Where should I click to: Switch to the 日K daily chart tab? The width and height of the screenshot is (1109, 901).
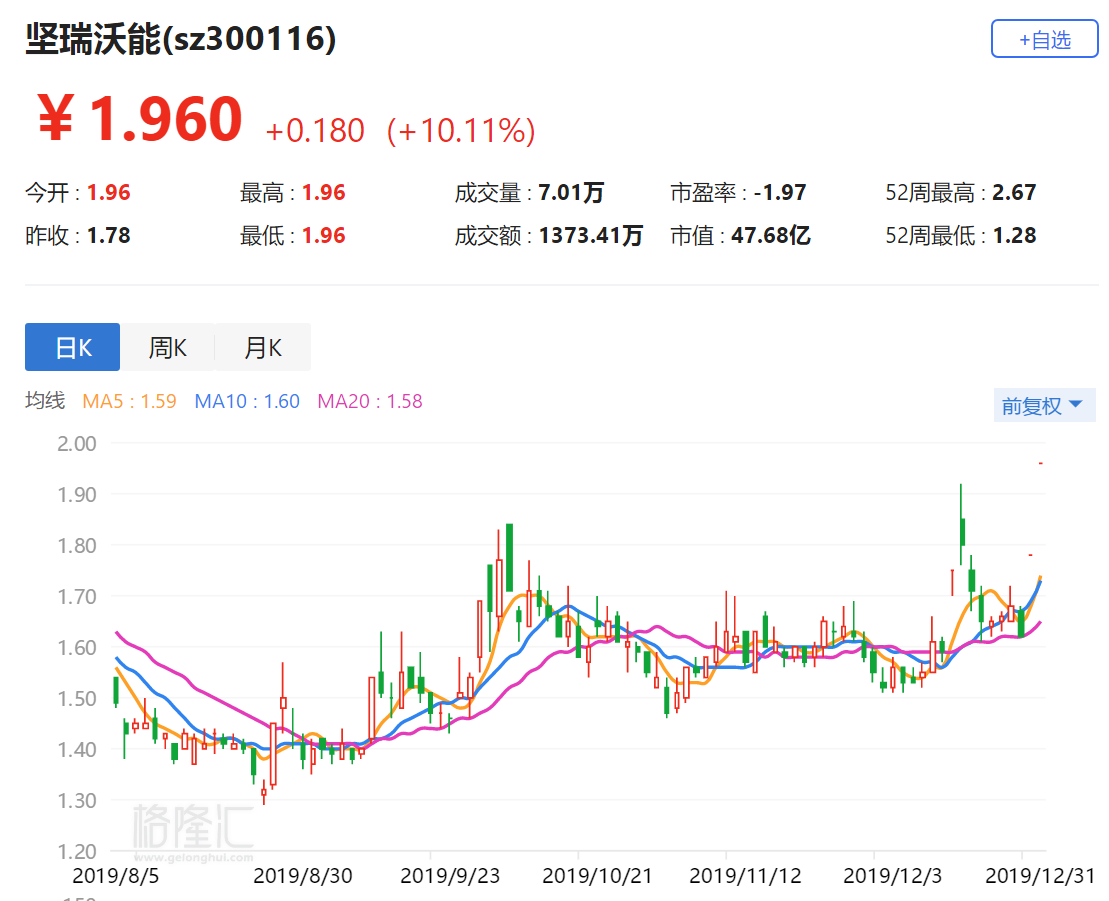coord(73,347)
